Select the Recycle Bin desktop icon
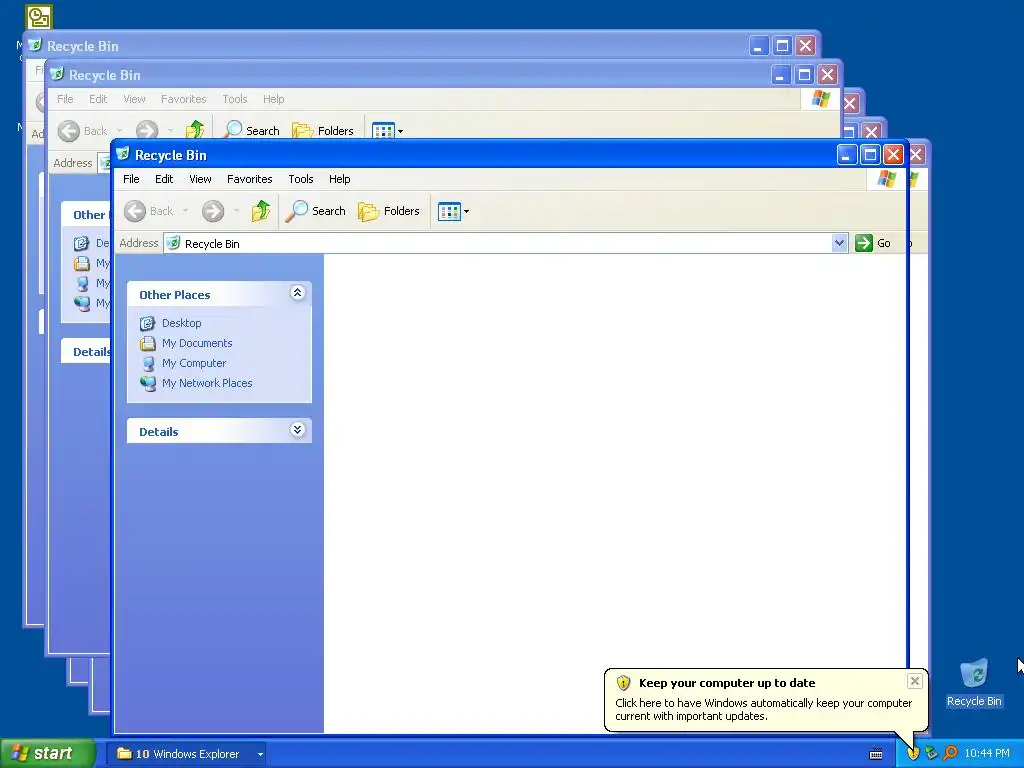Viewport: 1024px width, 768px height. point(974,682)
